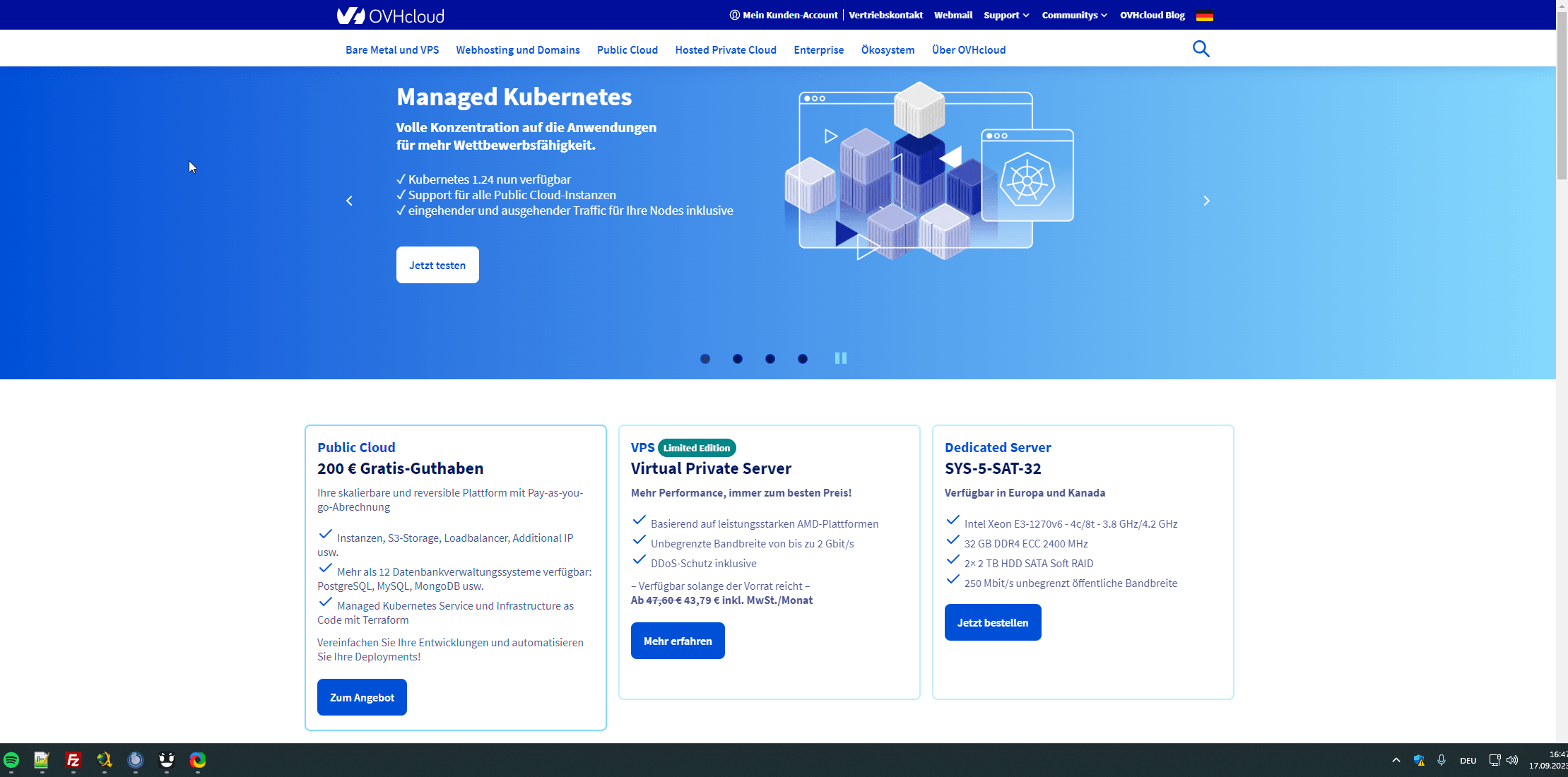
Task: Click 'Verfügbar in Europa und Kanada' text
Action: pyautogui.click(x=1025, y=492)
